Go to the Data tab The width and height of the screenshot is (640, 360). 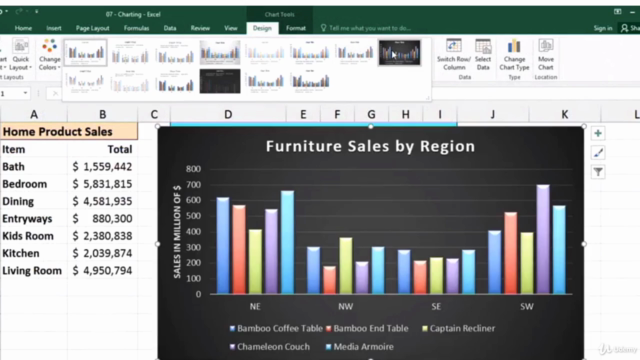[170, 28]
